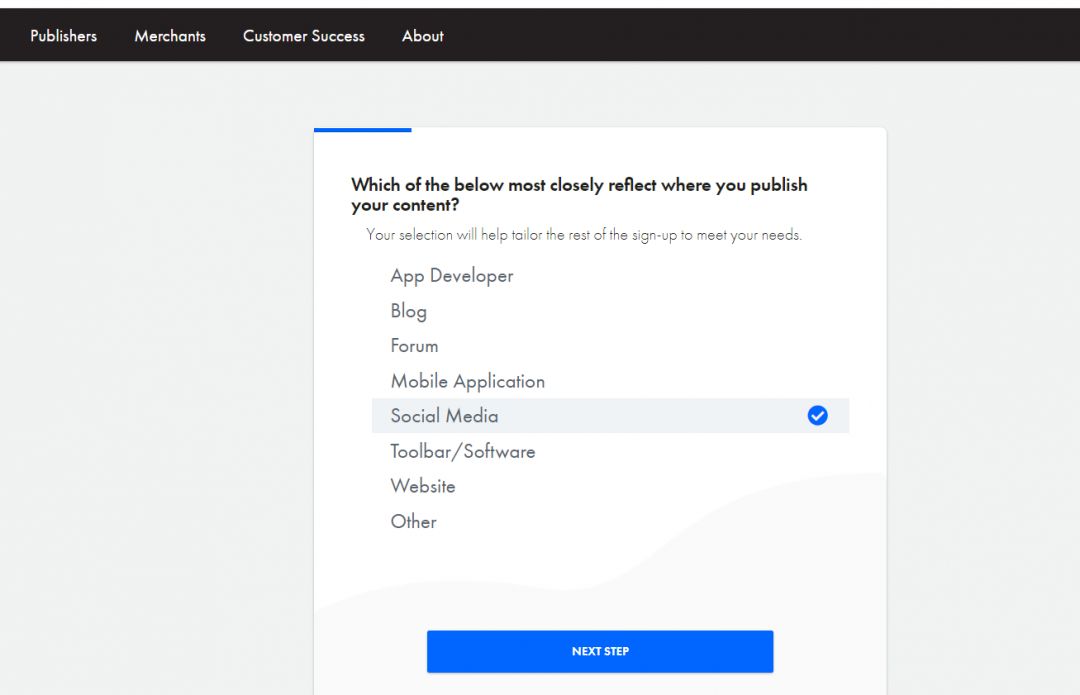The height and width of the screenshot is (695, 1080).
Task: Click the blue checkmark beside Social Media
Action: (817, 416)
